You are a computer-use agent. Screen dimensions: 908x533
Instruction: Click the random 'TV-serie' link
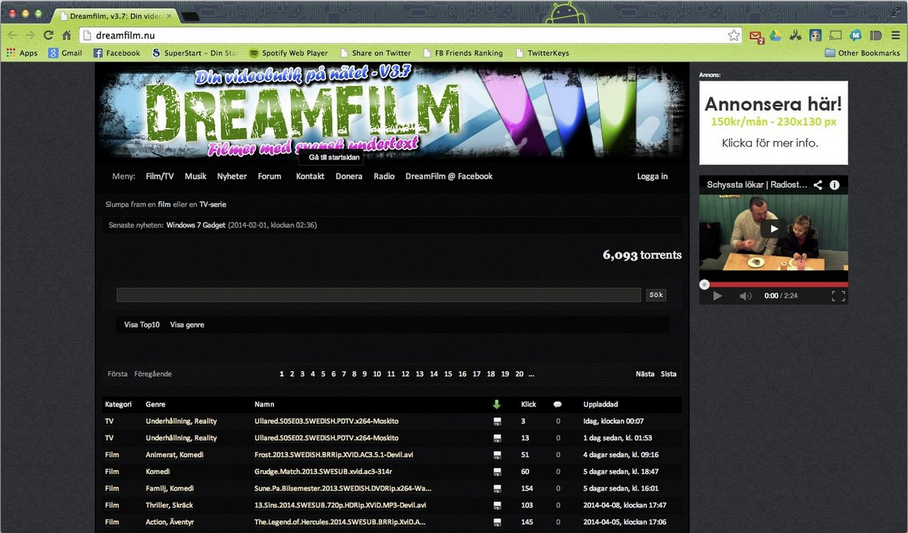pyautogui.click(x=213, y=205)
